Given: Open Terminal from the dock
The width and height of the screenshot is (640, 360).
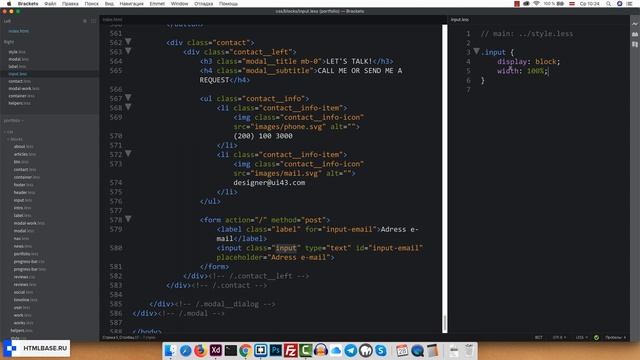Looking at the screenshot, I should point(231,350).
